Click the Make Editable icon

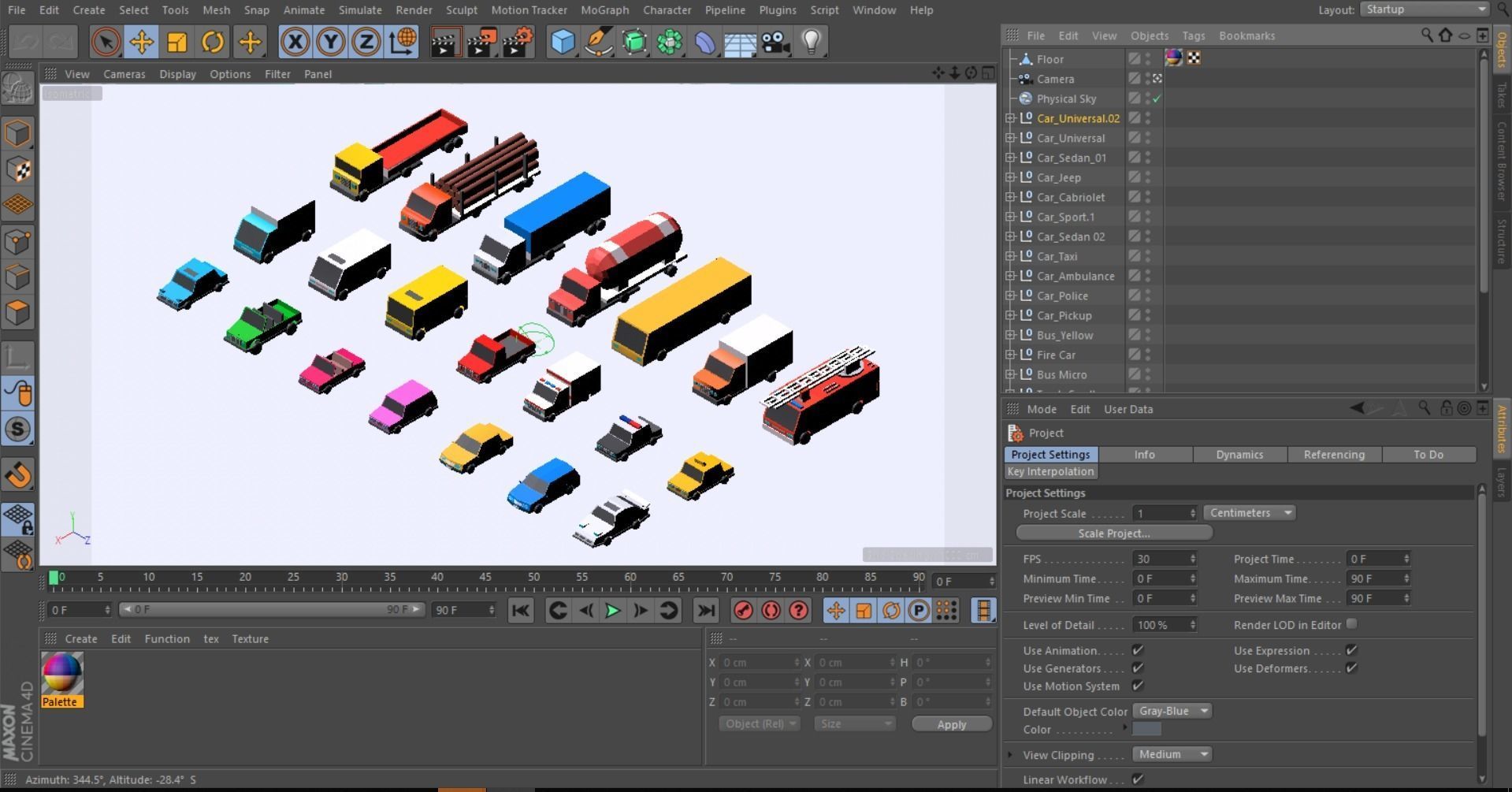coord(17,90)
